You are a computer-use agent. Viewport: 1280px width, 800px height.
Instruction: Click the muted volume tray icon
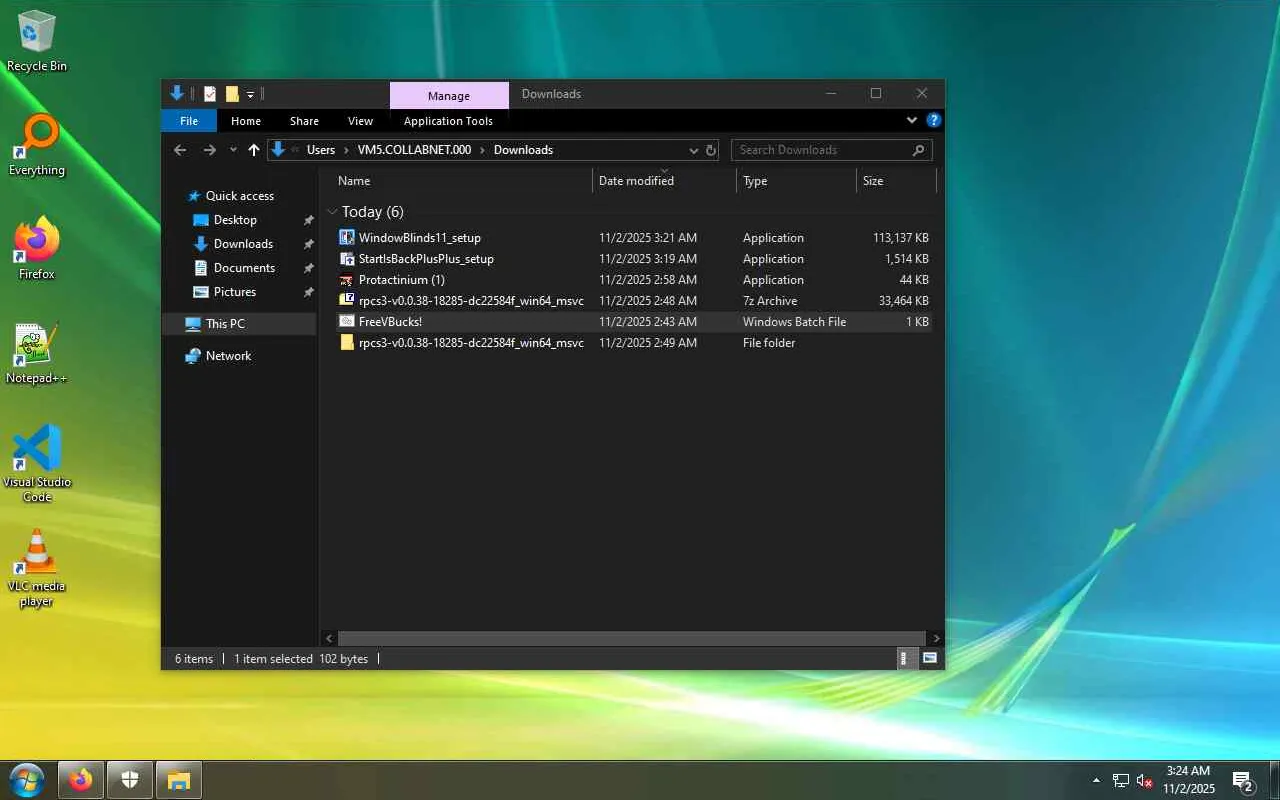tap(1145, 780)
